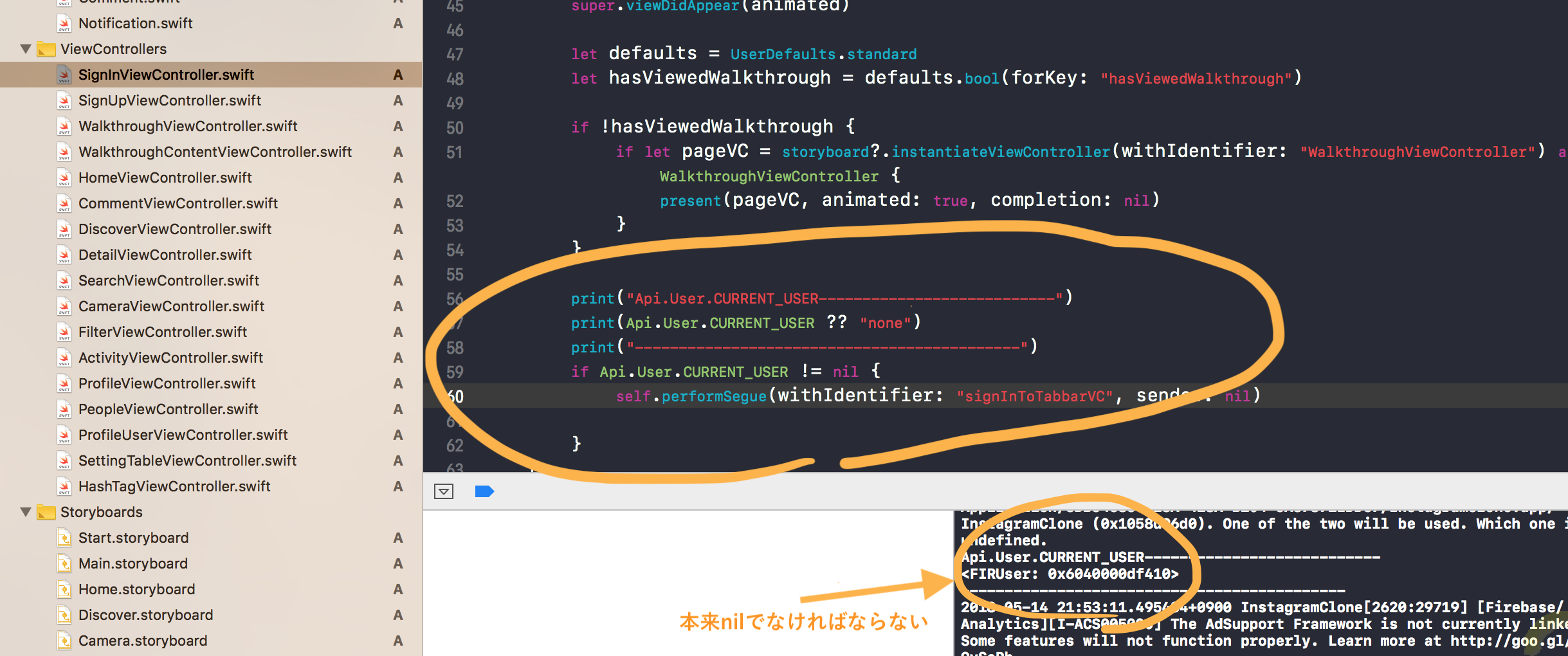Screen dimensions: 1568x656
Task: Click the Storyboards folder icon
Action: [x=45, y=512]
